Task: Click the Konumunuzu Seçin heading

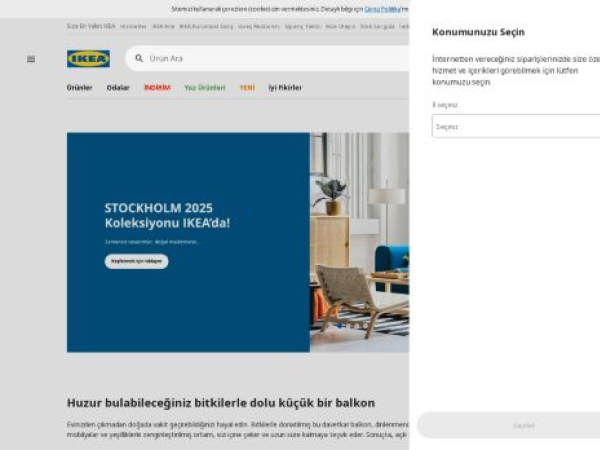Action: (478, 32)
